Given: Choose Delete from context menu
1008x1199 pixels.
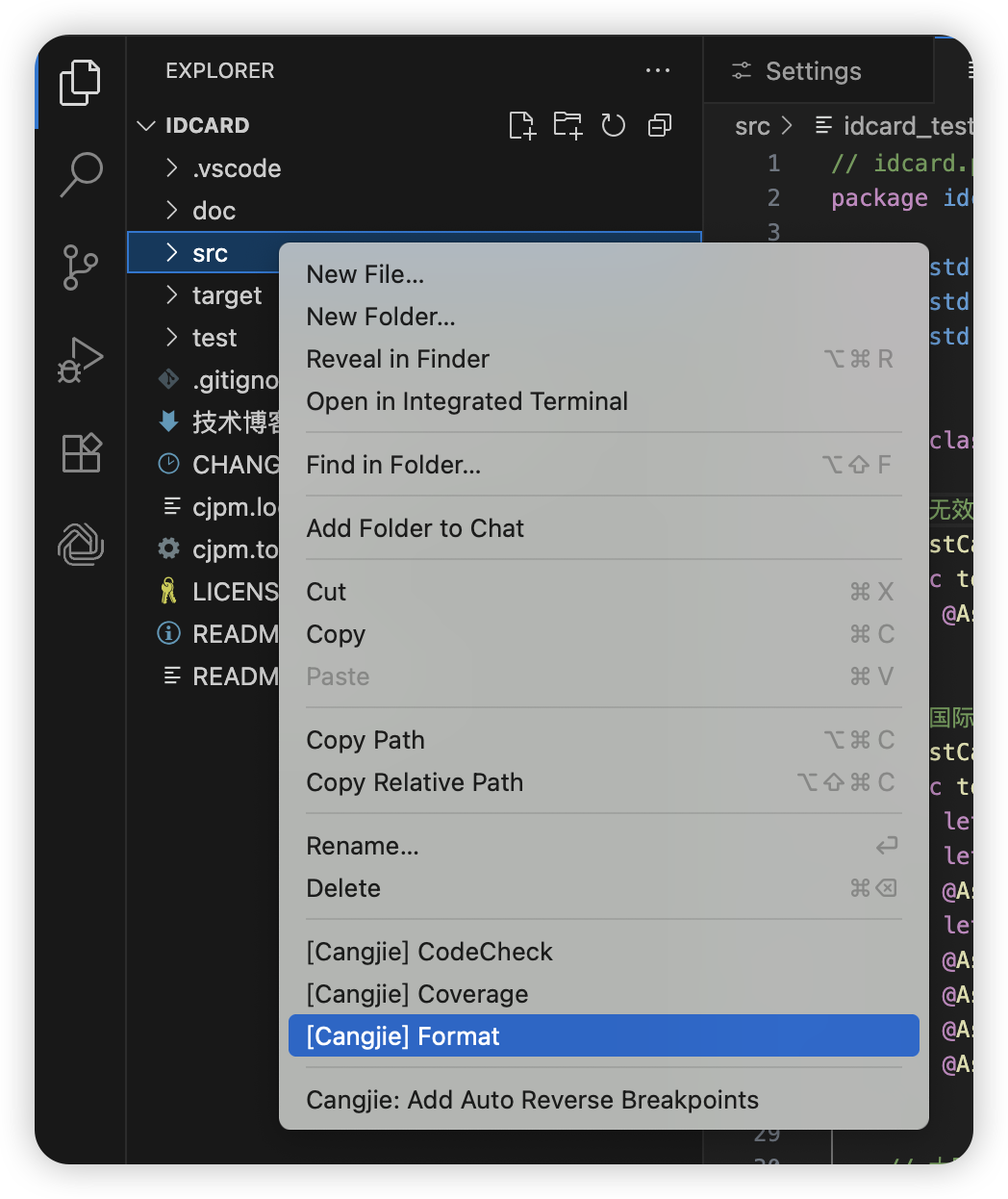Looking at the screenshot, I should point(603,888).
